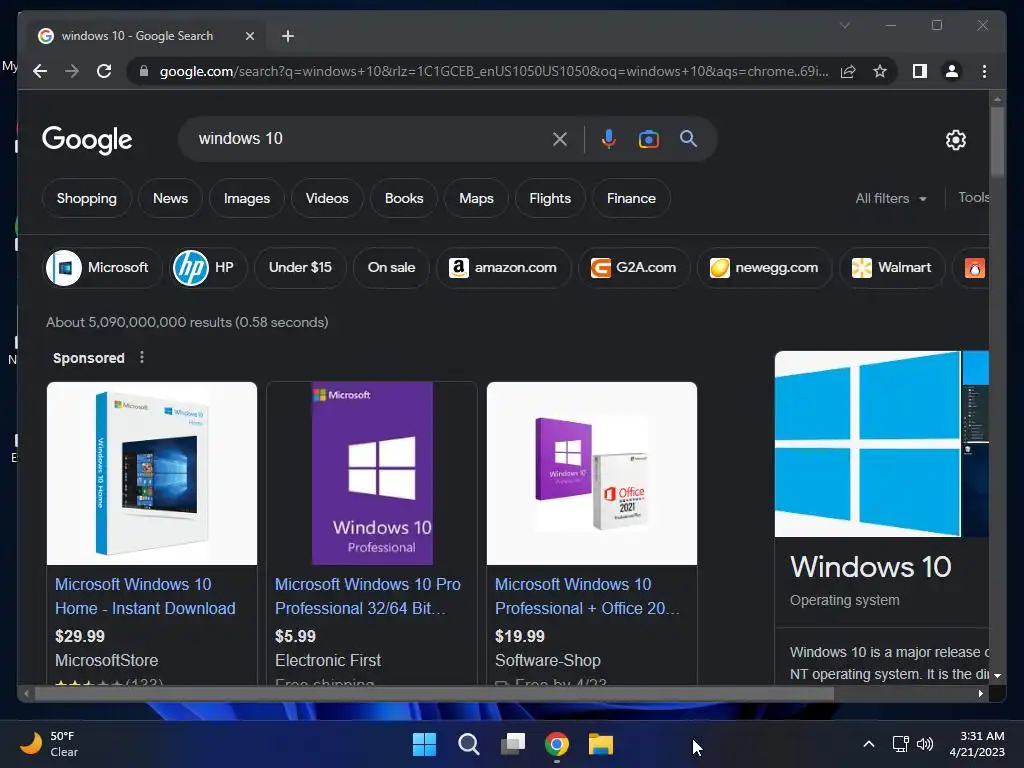Open the Sponsored three-dot options
1024x768 pixels.
tap(142, 357)
